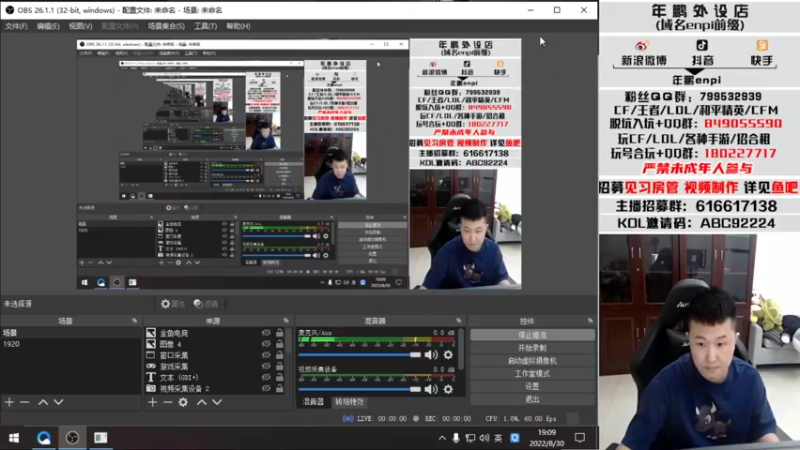Click the system tray volume icon
This screenshot has height=450, width=800.
[x=484, y=438]
